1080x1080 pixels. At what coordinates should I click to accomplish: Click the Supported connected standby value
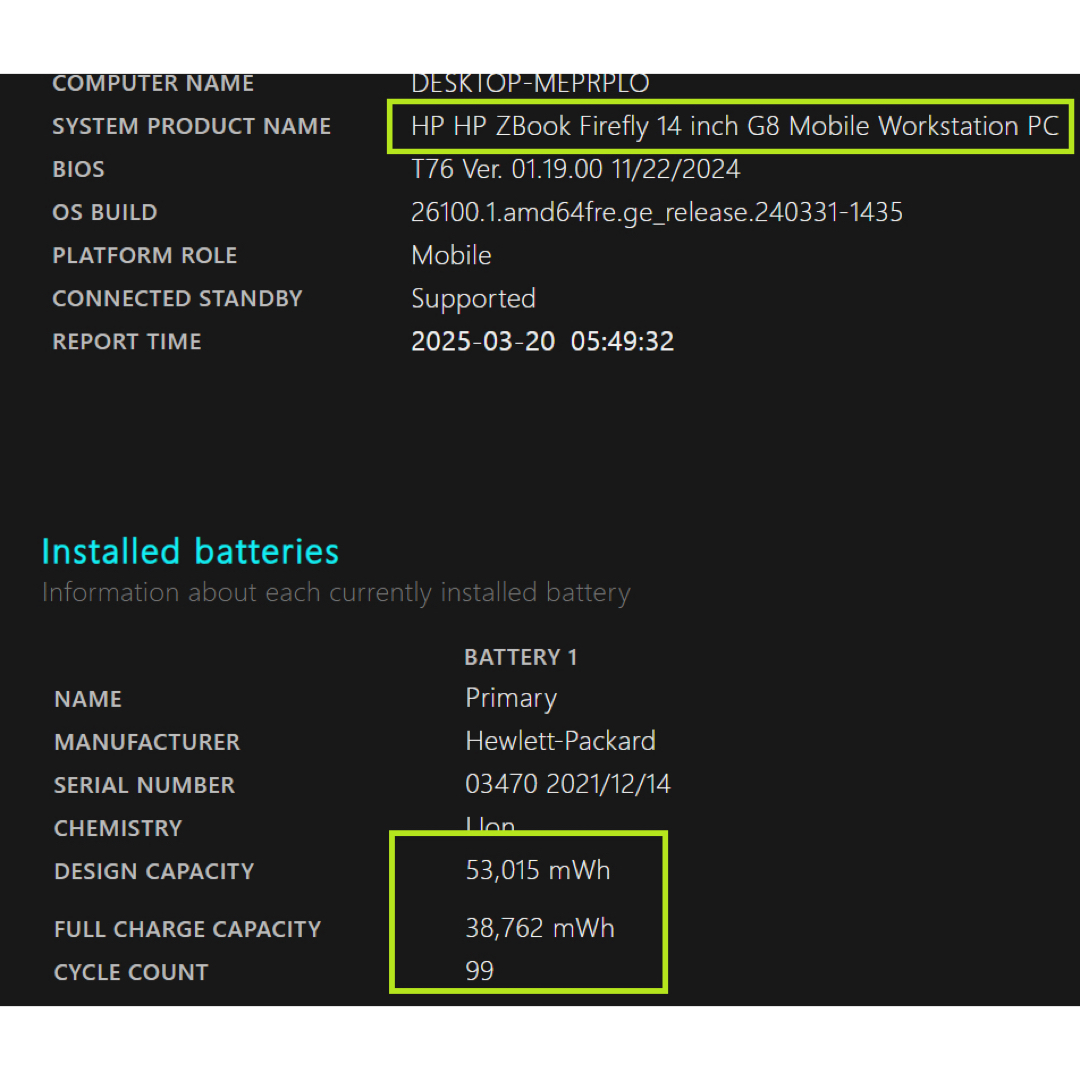point(473,299)
